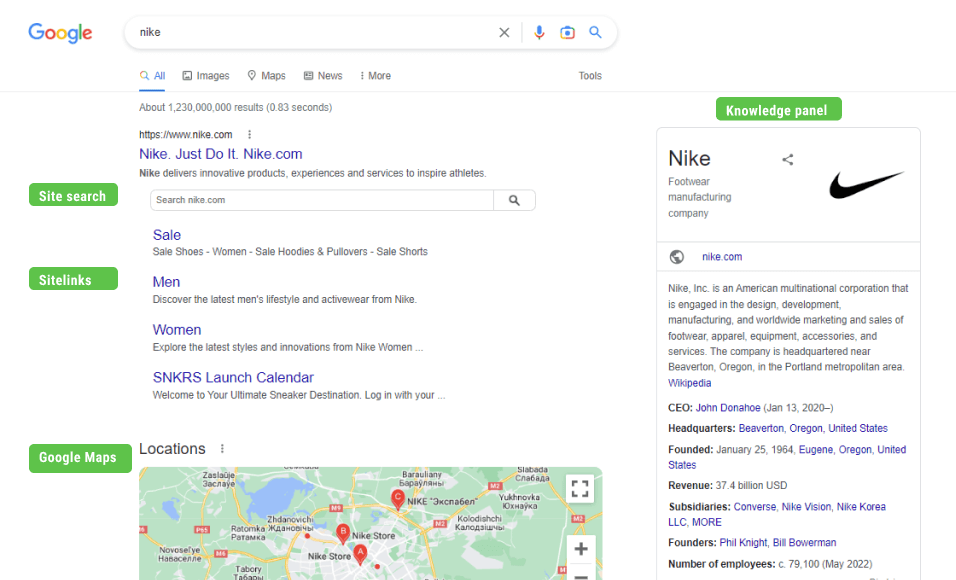956x580 pixels.
Task: Open Google Lens via the camera icon
Action: [567, 32]
